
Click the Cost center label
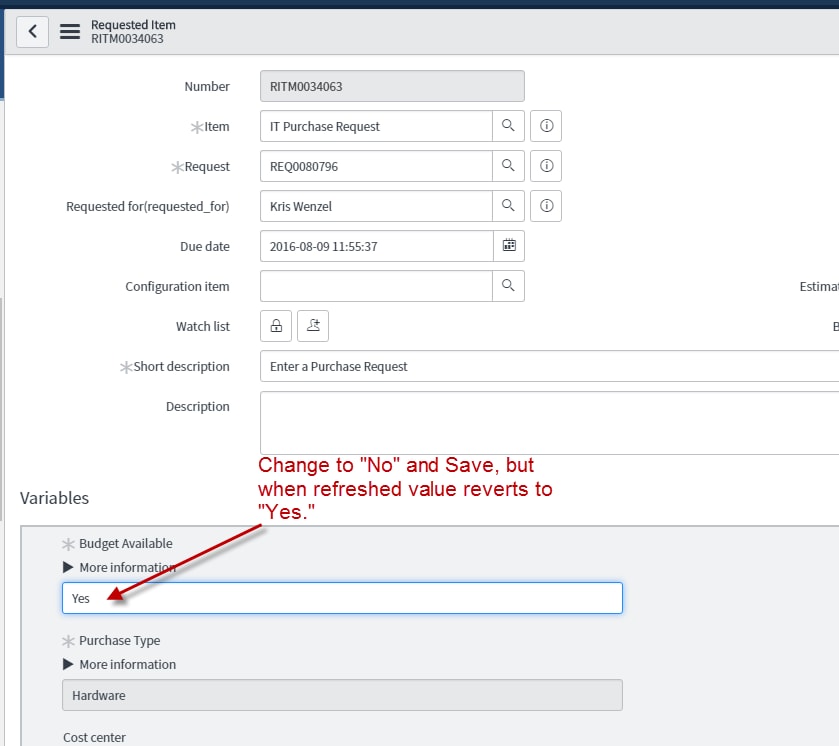[94, 737]
